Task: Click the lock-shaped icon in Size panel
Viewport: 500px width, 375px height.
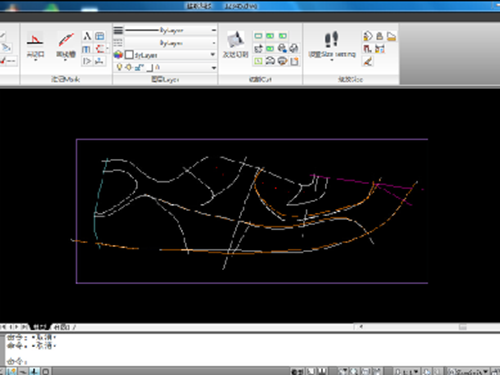Action: [x=379, y=36]
